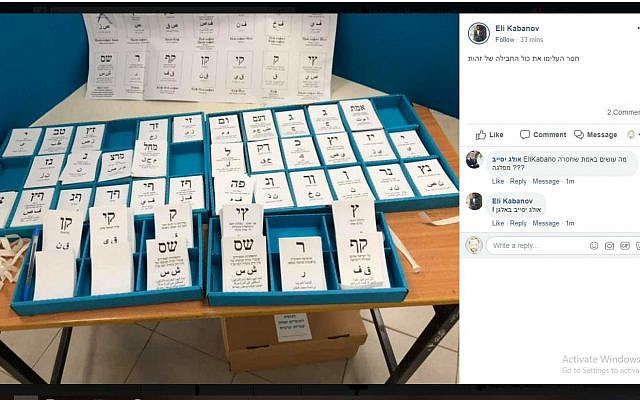Show the 2 Comments count

tap(623, 112)
